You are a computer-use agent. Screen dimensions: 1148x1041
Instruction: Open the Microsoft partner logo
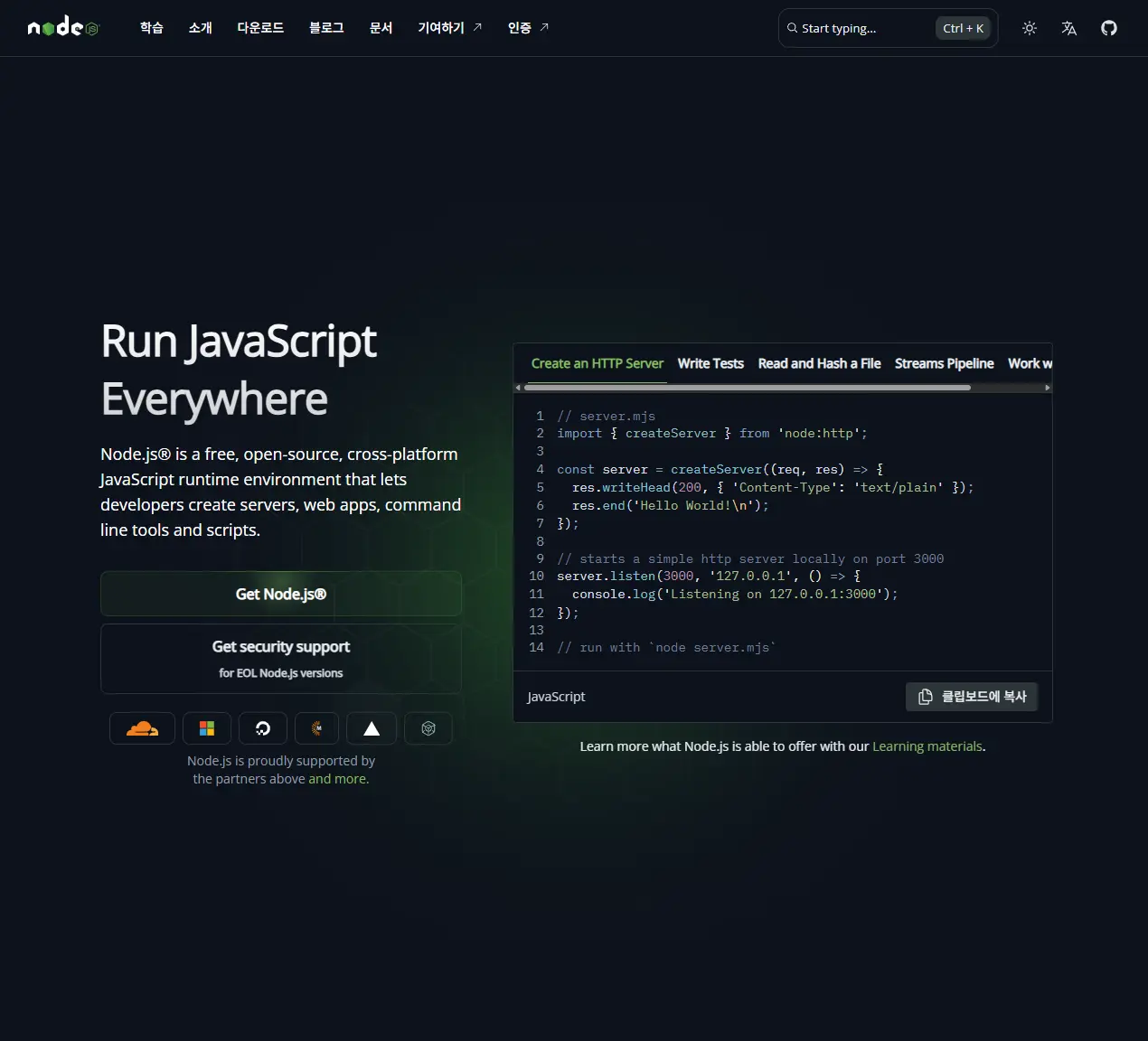(x=207, y=728)
